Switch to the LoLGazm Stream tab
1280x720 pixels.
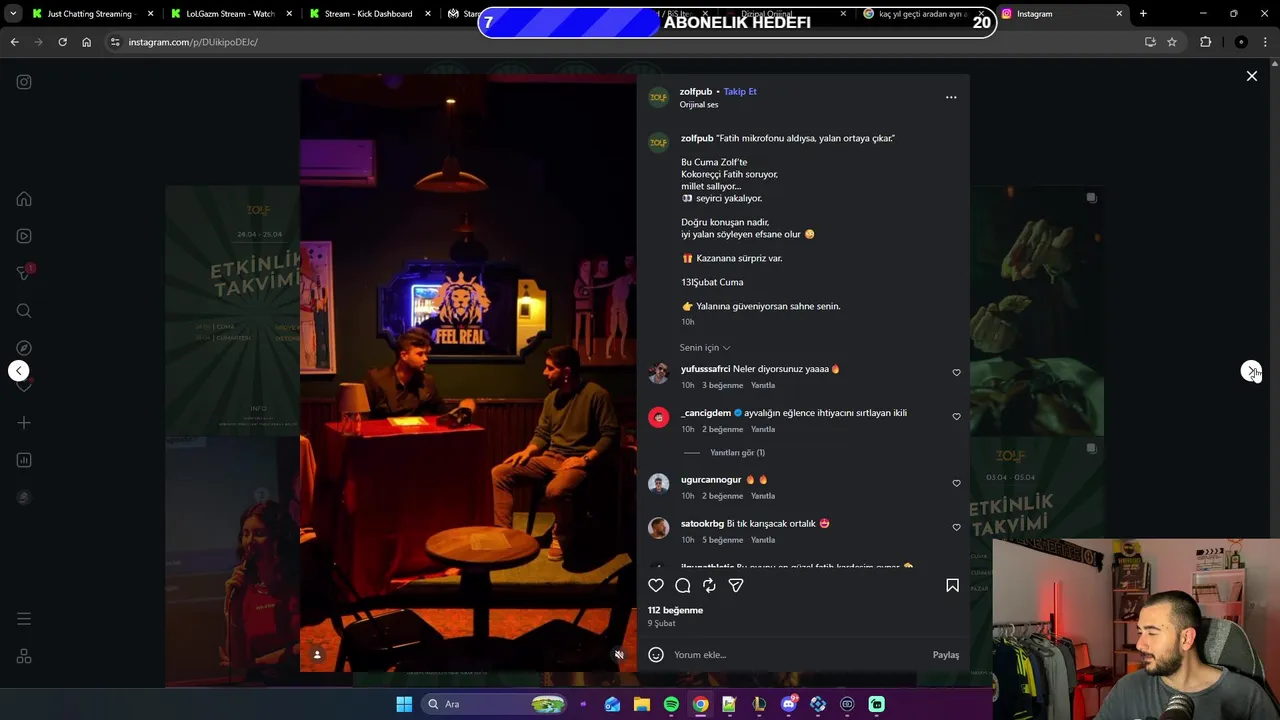[229, 14]
